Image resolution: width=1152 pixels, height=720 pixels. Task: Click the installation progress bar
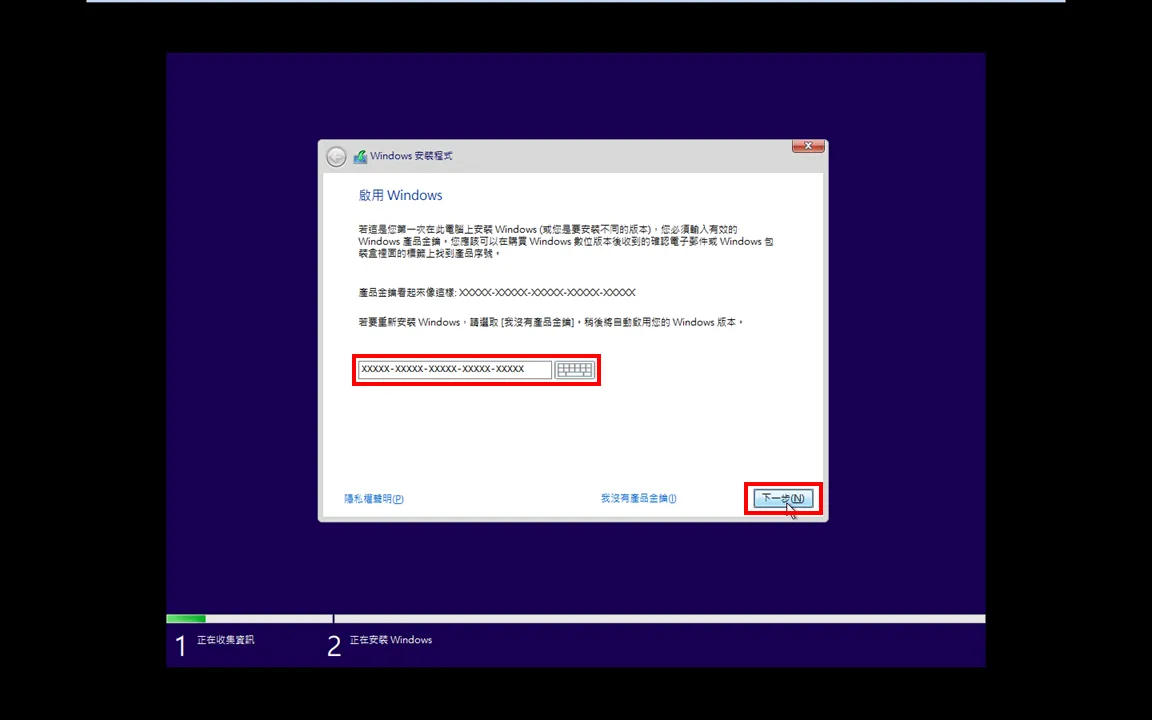coord(575,619)
